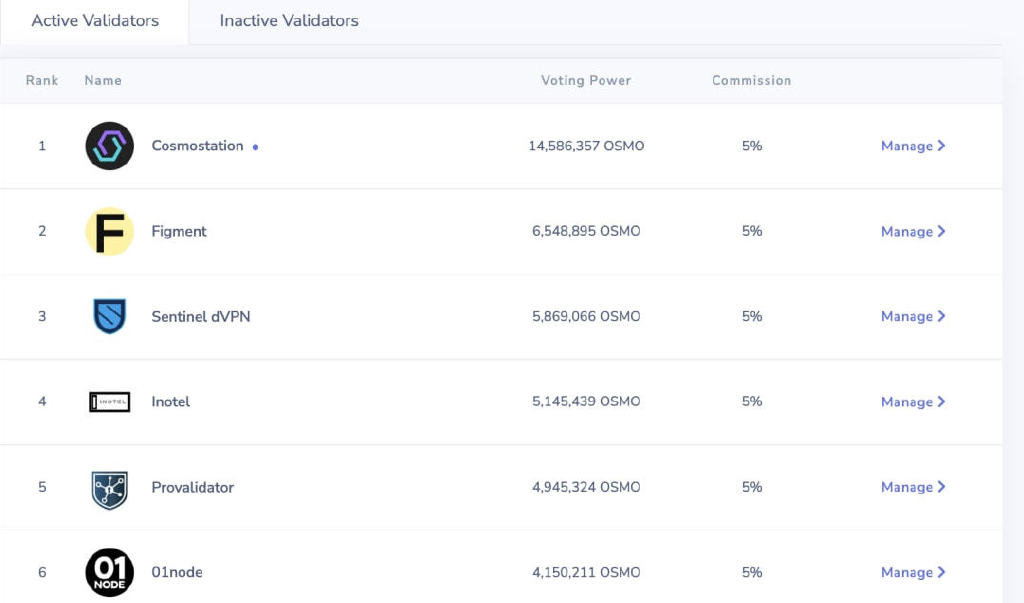Select the Provalidator validator name
The width and height of the screenshot is (1024, 603).
click(x=193, y=487)
